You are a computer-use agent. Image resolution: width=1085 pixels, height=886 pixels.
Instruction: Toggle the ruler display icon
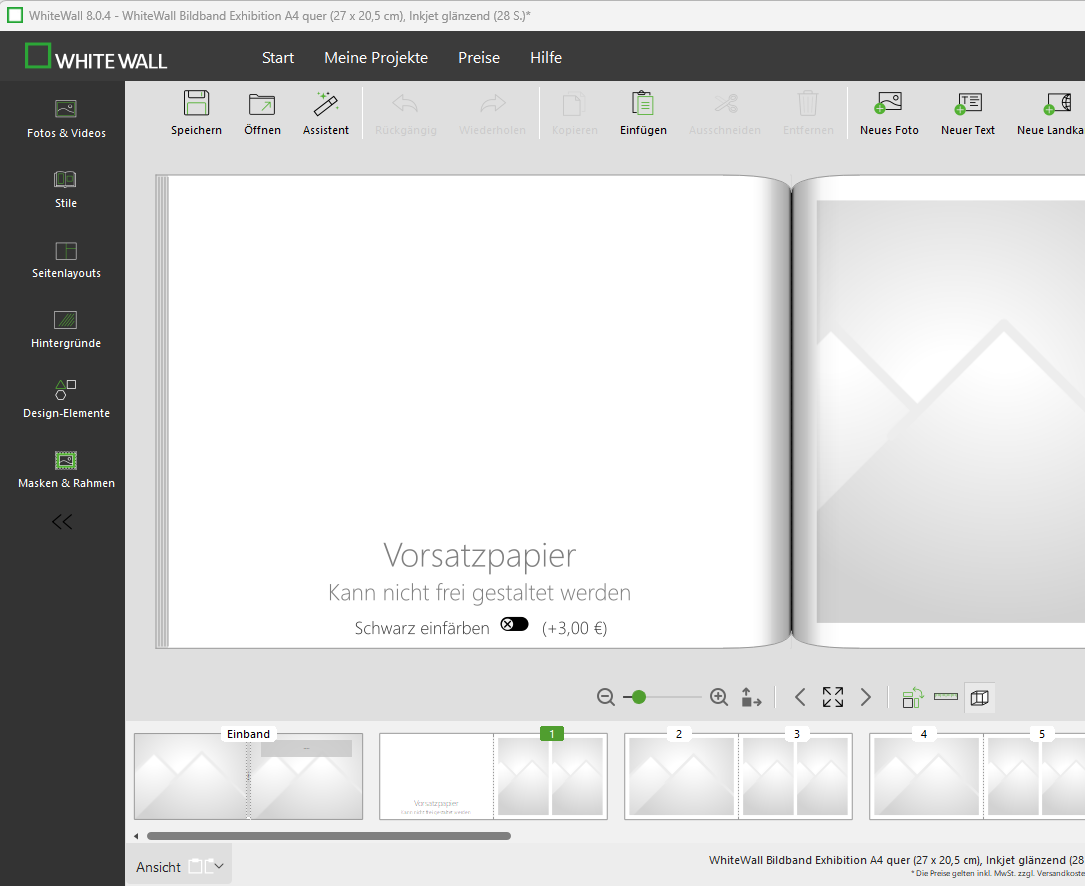[x=945, y=696]
